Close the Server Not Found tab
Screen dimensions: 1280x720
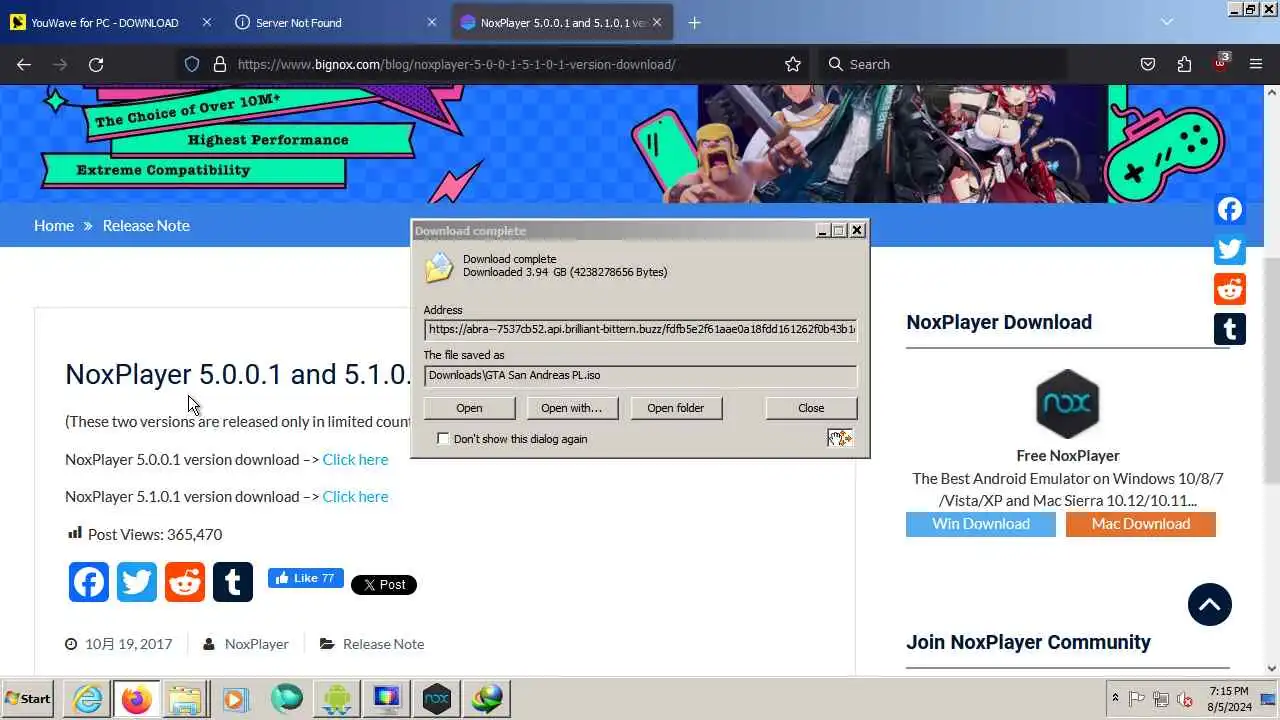432,22
